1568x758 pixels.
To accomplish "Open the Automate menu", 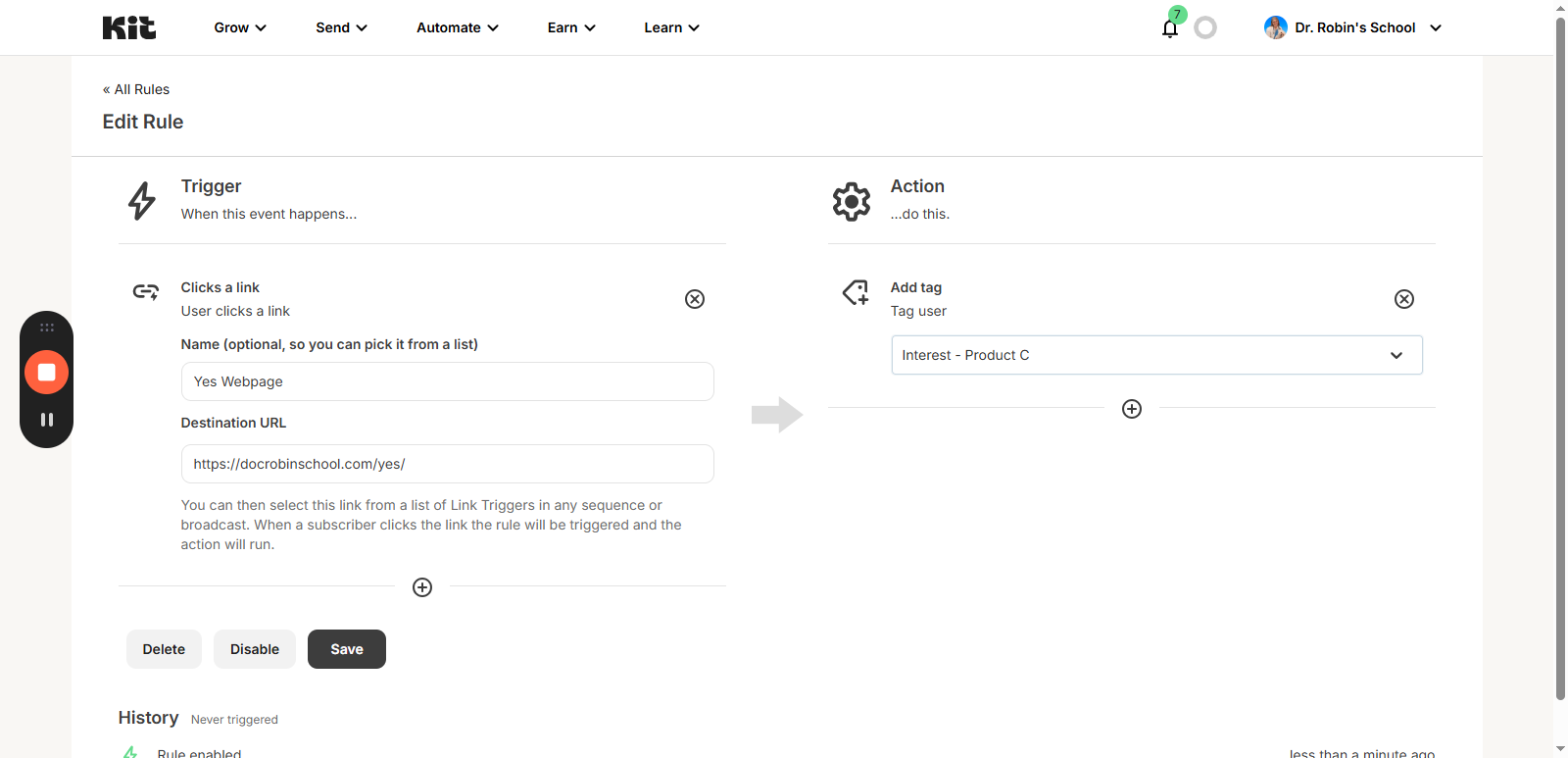I will click(457, 27).
